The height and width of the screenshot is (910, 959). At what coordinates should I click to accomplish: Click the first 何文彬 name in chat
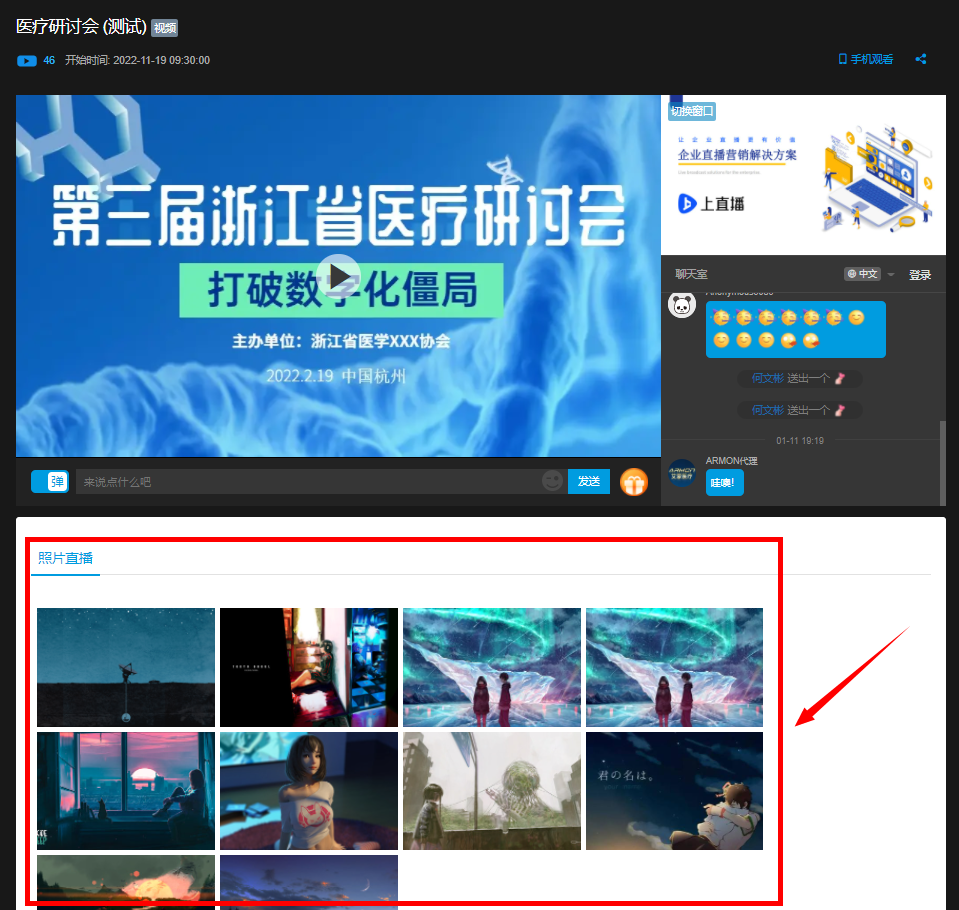click(767, 379)
